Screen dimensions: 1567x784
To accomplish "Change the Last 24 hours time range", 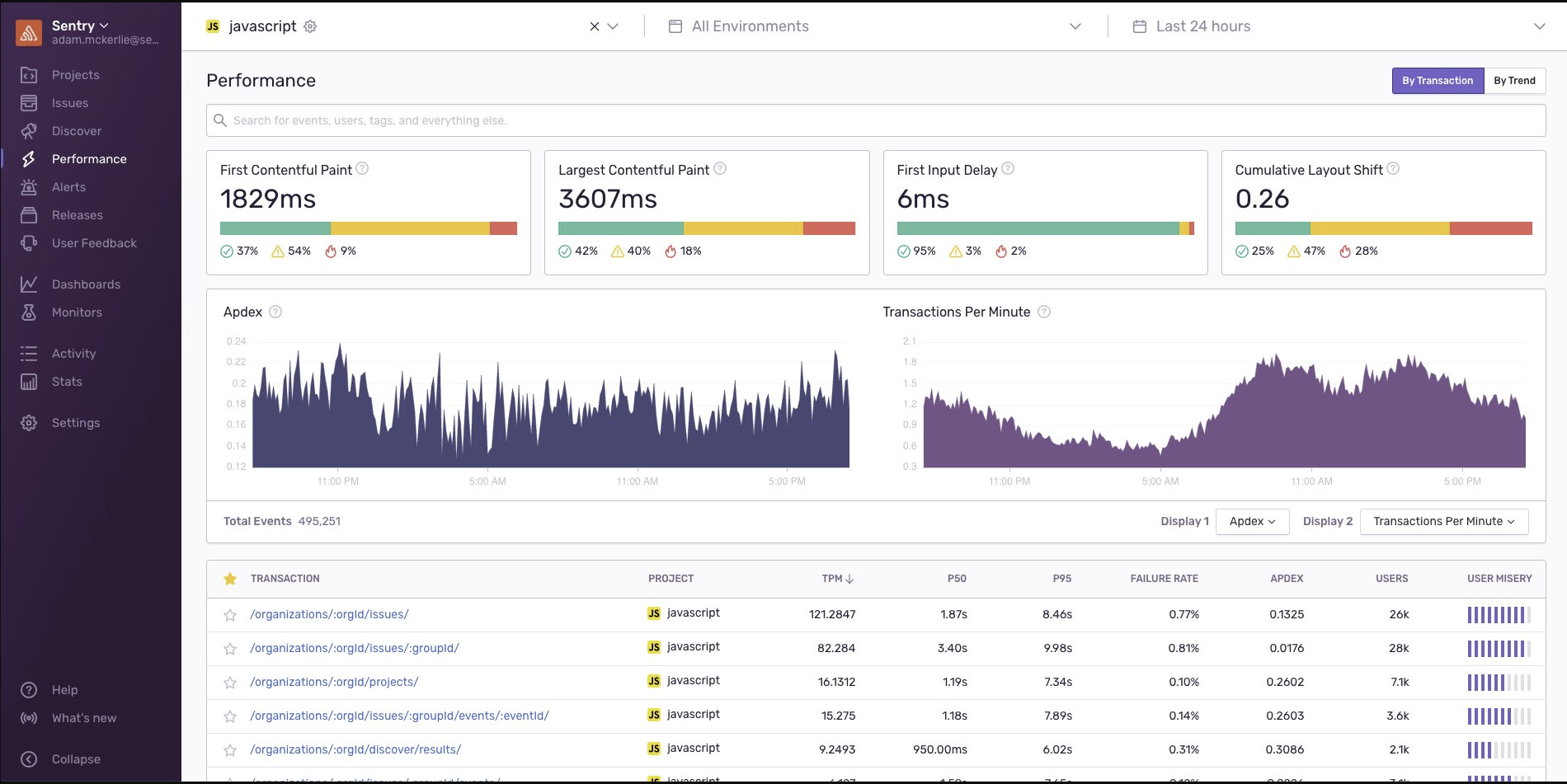I will [x=1336, y=26].
